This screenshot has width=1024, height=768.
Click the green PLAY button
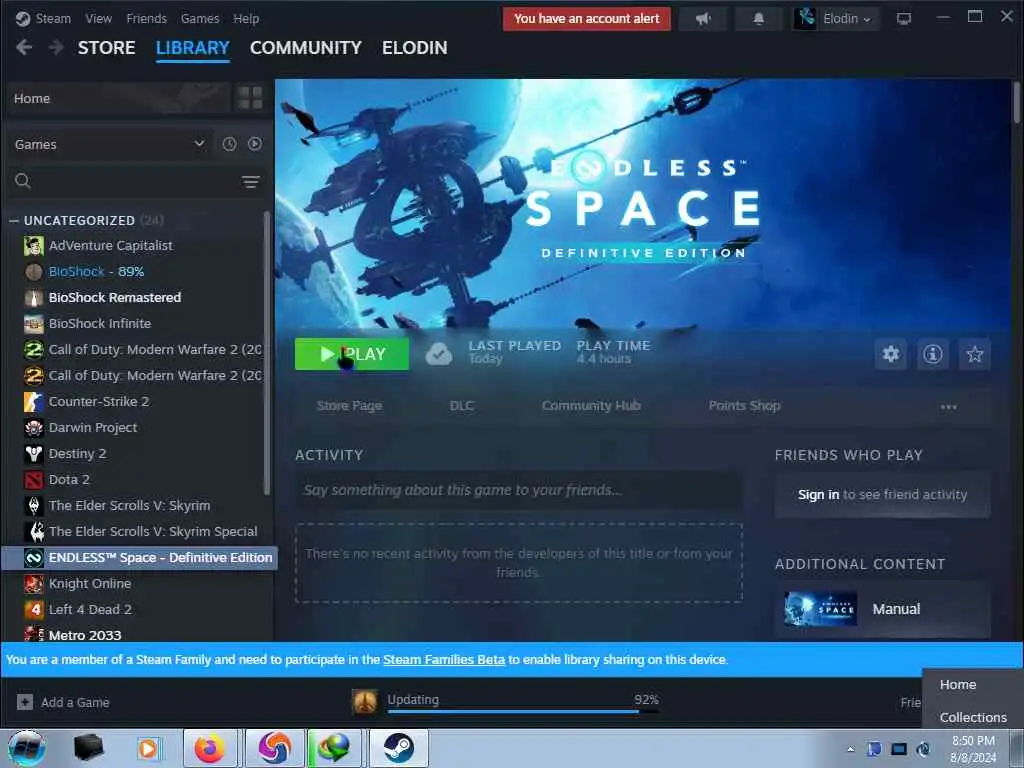coord(352,354)
